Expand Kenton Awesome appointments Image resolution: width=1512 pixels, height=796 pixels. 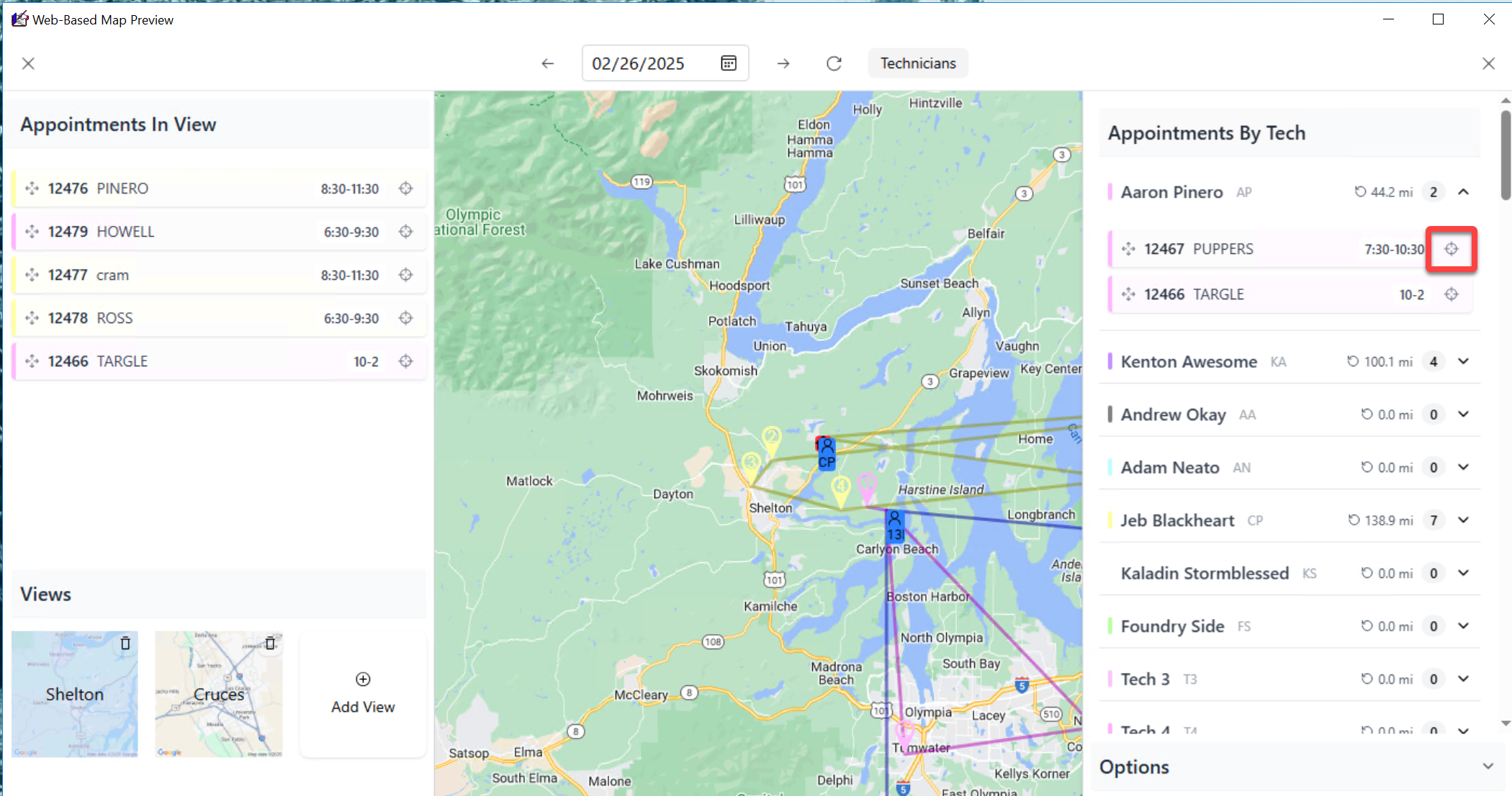1463,361
